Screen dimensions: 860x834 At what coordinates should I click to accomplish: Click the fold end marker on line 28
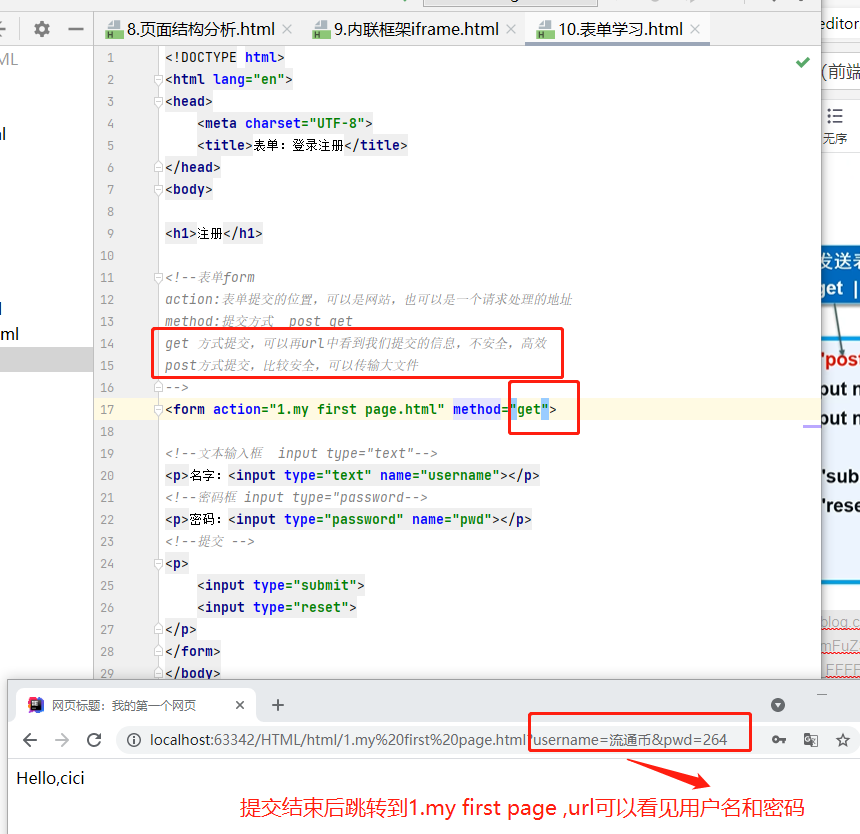pyautogui.click(x=158, y=651)
